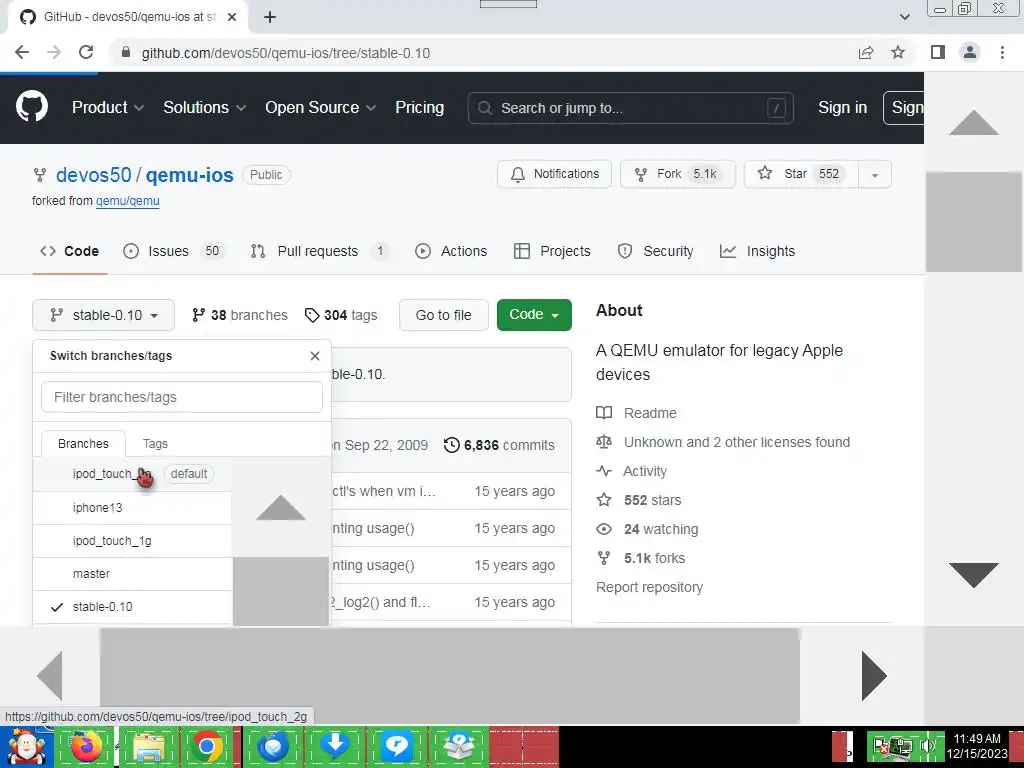The image size is (1024, 768).
Task: Open the 5.1k forks link
Action: pos(641,558)
